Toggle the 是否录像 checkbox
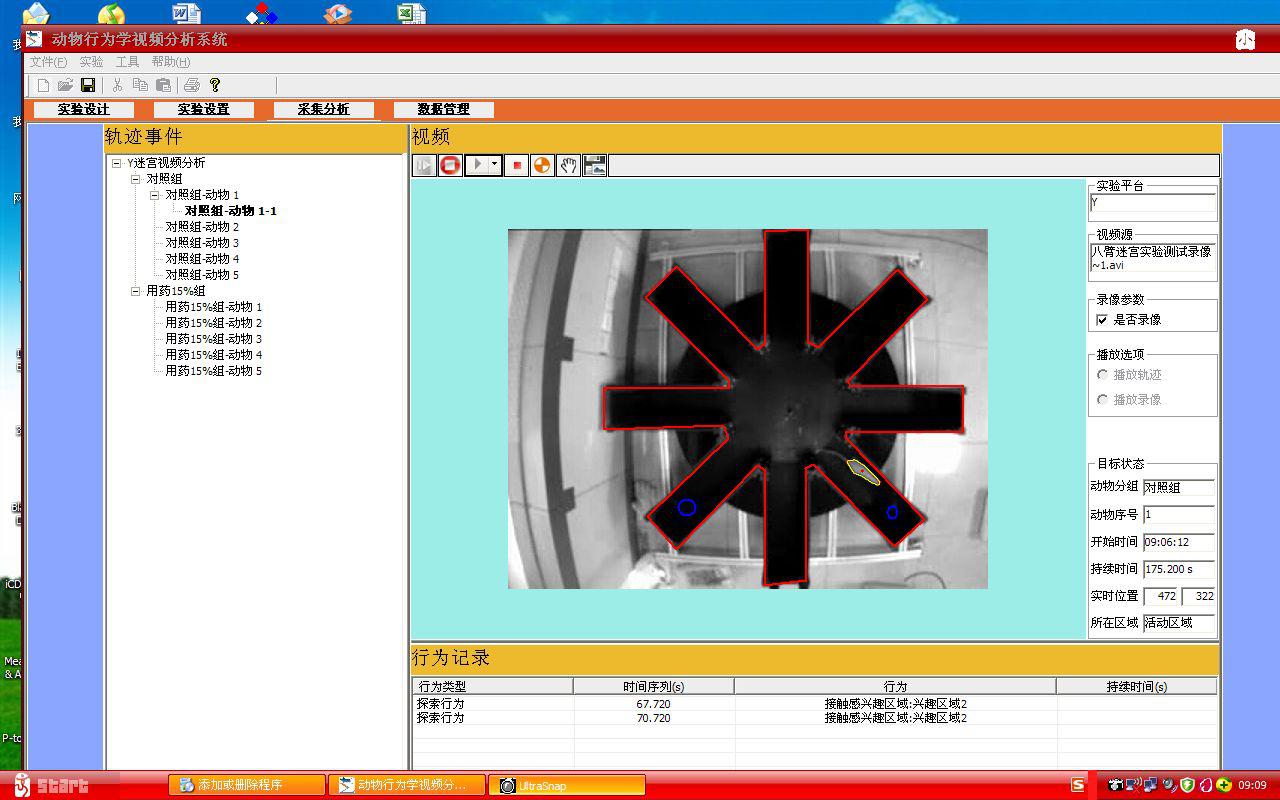1280x800 pixels. pyautogui.click(x=1102, y=320)
